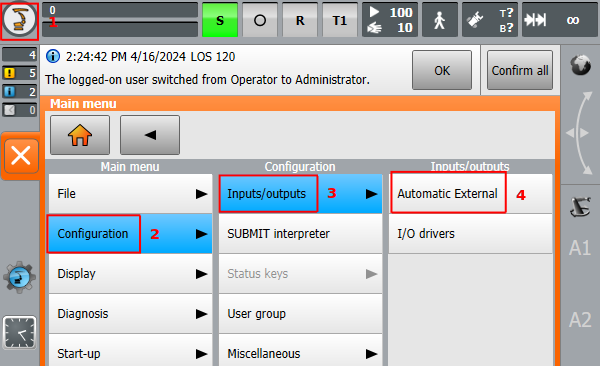Open the main menu via robot icon
Viewport: 600px width, 366px height.
[x=19, y=20]
